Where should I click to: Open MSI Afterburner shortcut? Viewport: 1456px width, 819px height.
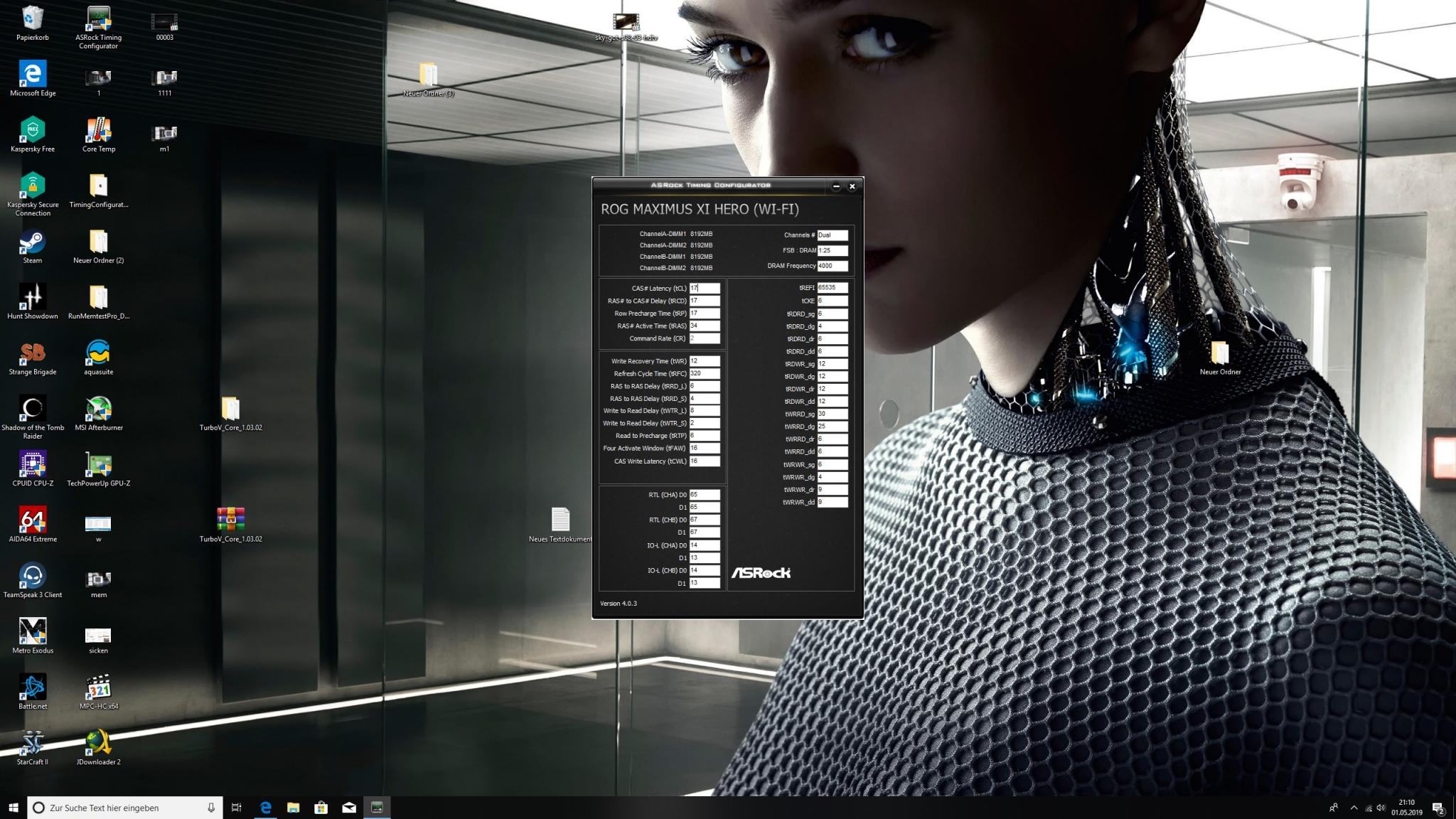99,414
